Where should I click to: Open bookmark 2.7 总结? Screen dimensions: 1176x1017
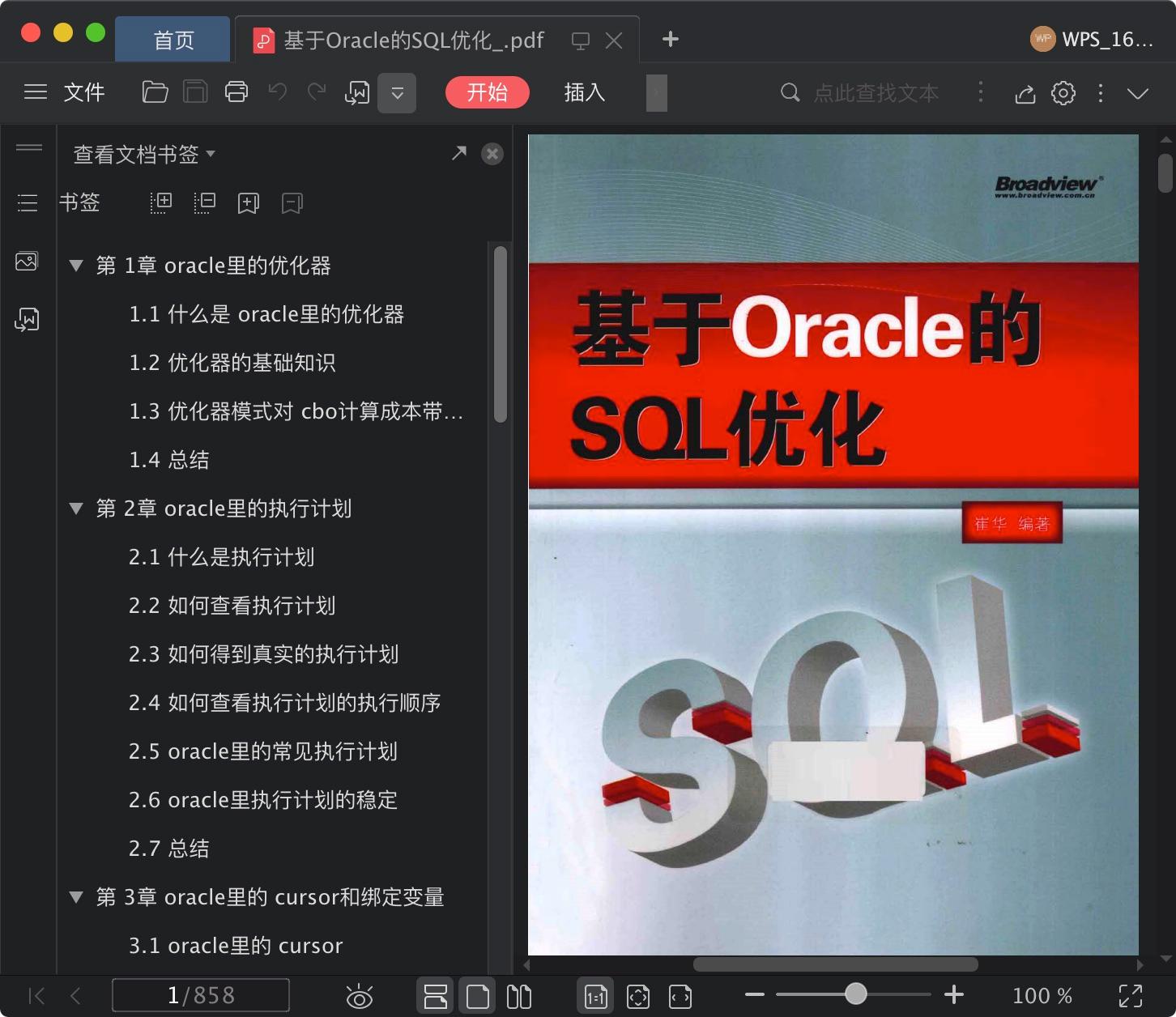click(x=169, y=849)
